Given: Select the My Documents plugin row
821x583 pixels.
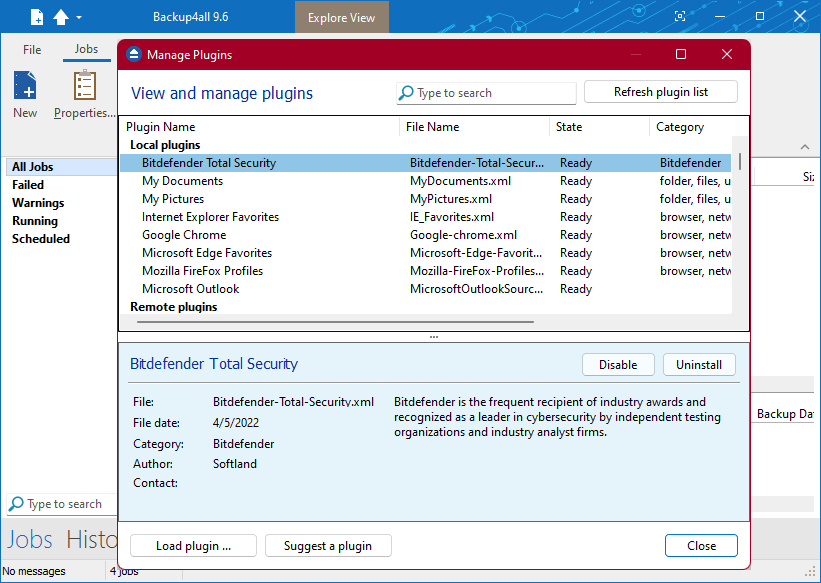Looking at the screenshot, I should [x=426, y=181].
